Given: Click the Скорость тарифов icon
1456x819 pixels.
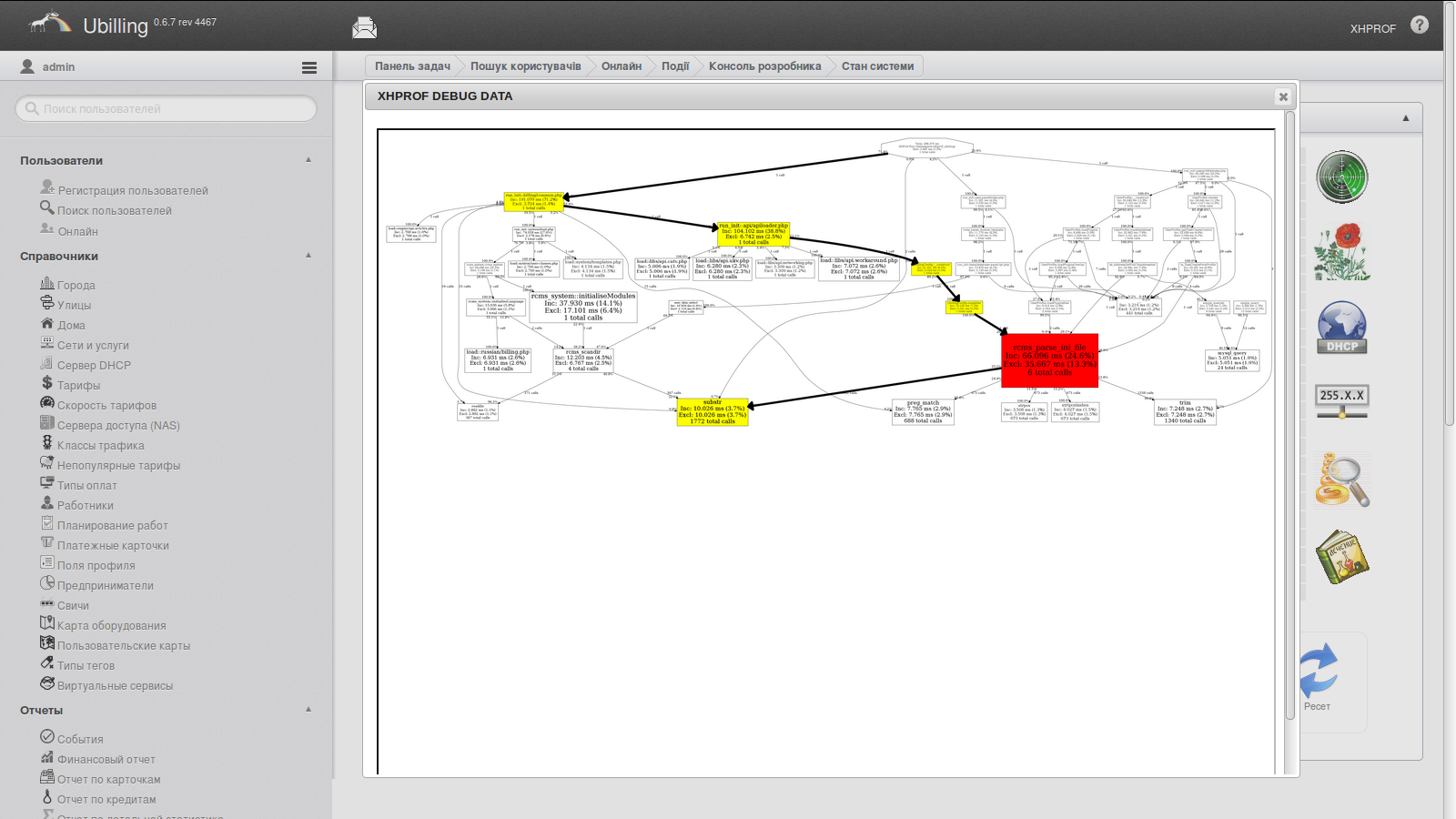Looking at the screenshot, I should coord(47,403).
